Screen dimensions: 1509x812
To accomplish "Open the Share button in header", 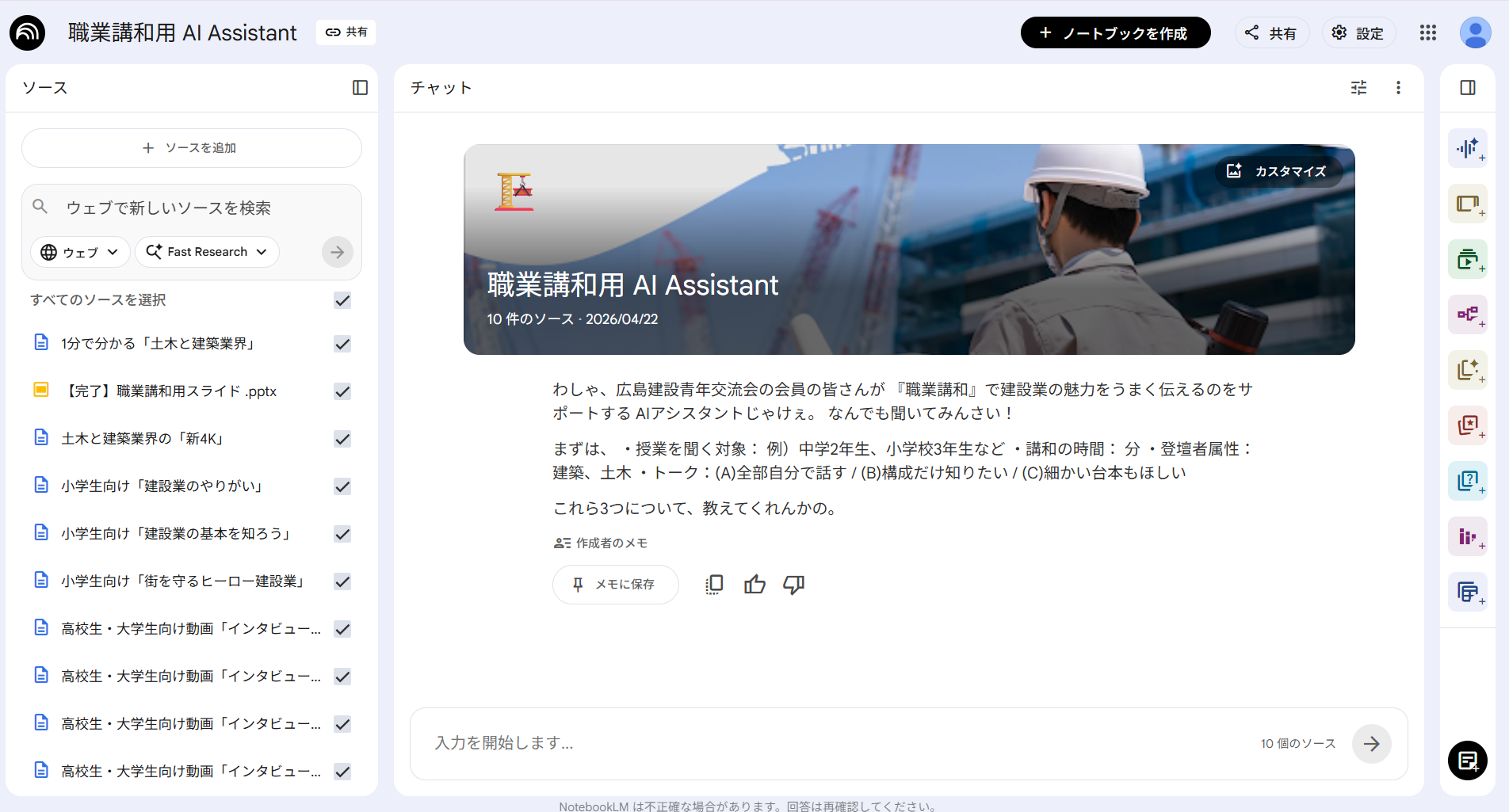I will pyautogui.click(x=1270, y=32).
